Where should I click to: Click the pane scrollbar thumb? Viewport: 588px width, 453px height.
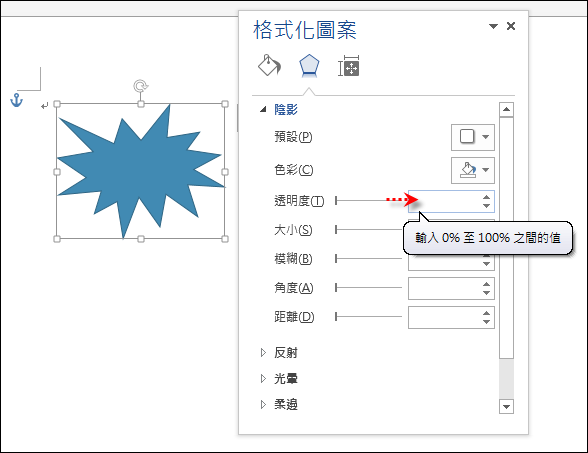[x=506, y=238]
